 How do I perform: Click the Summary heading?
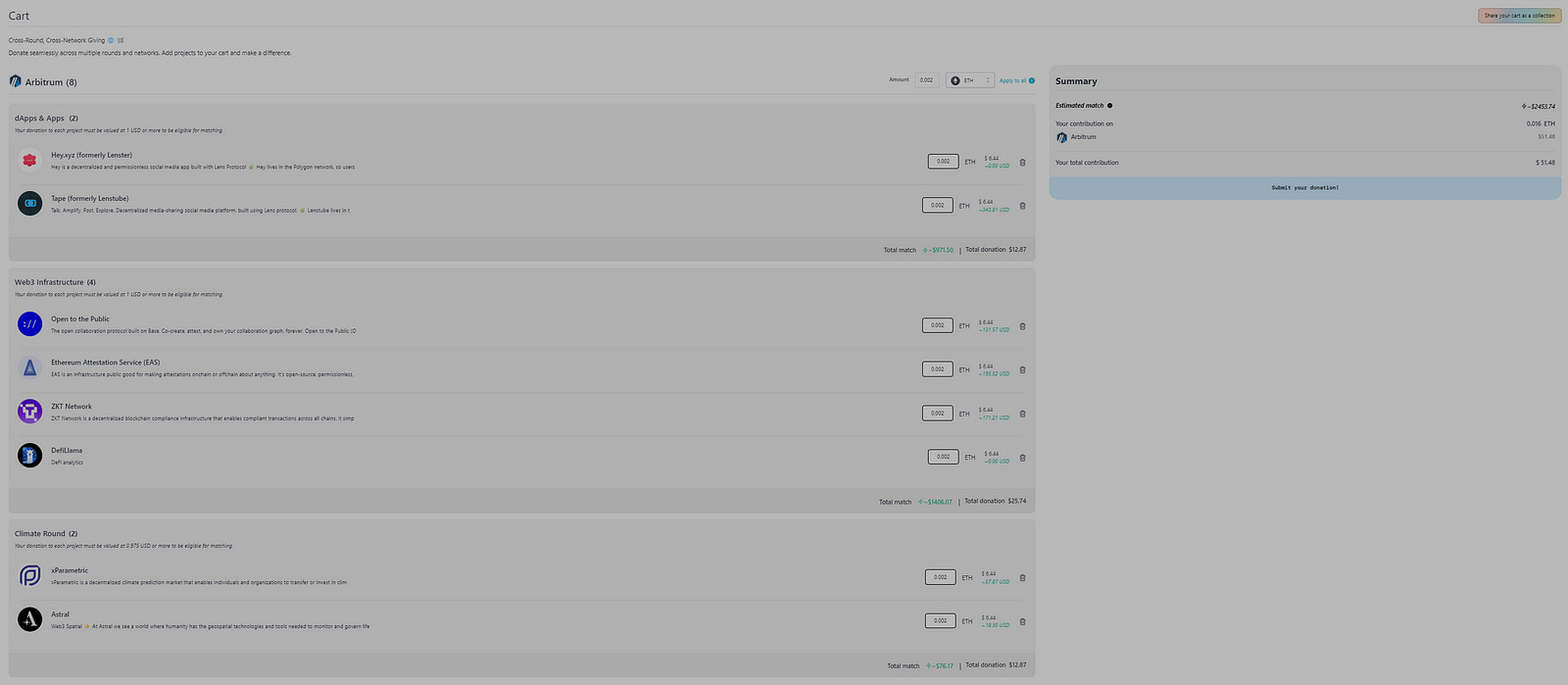coord(1076,81)
